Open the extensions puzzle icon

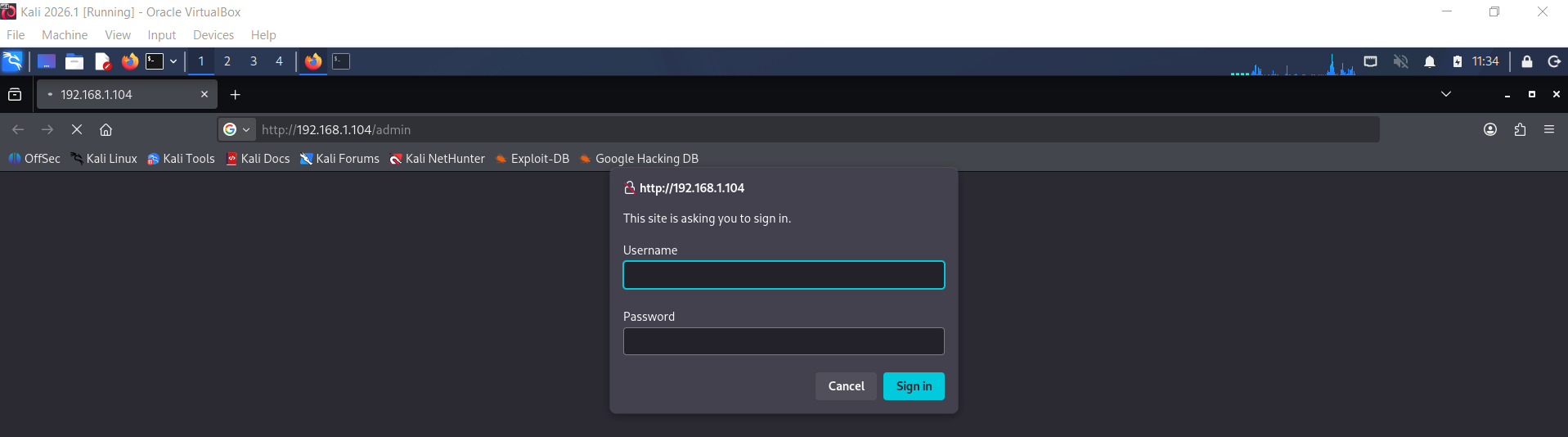[x=1520, y=129]
